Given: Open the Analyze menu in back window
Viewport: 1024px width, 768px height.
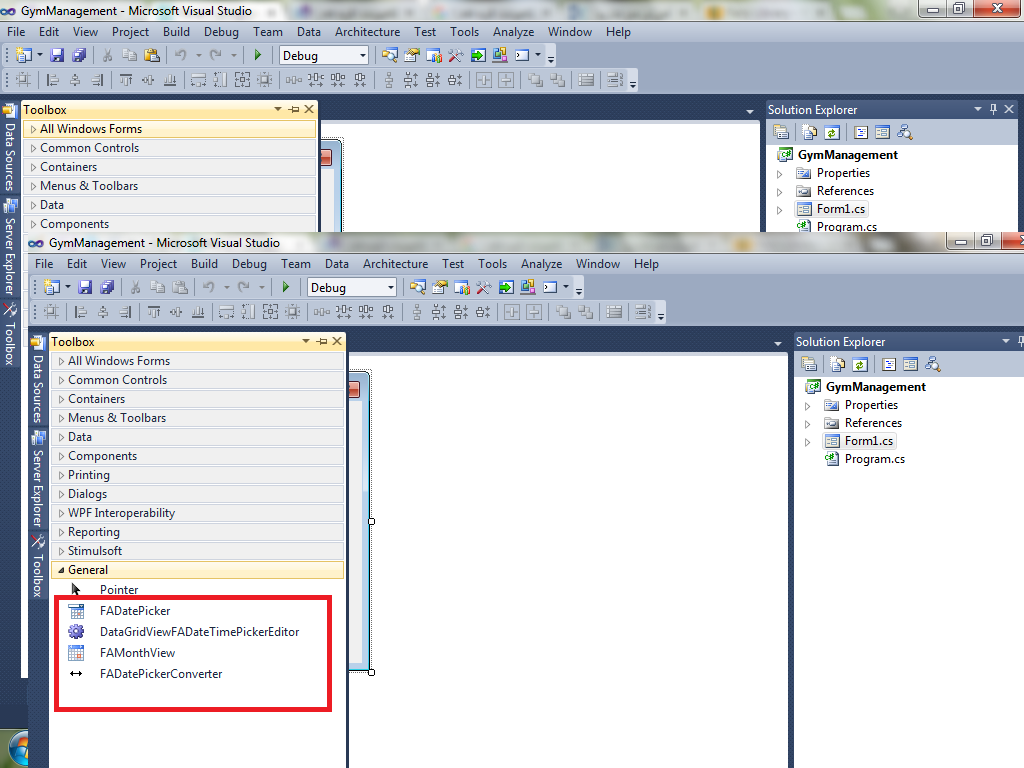Looking at the screenshot, I should 513,32.
